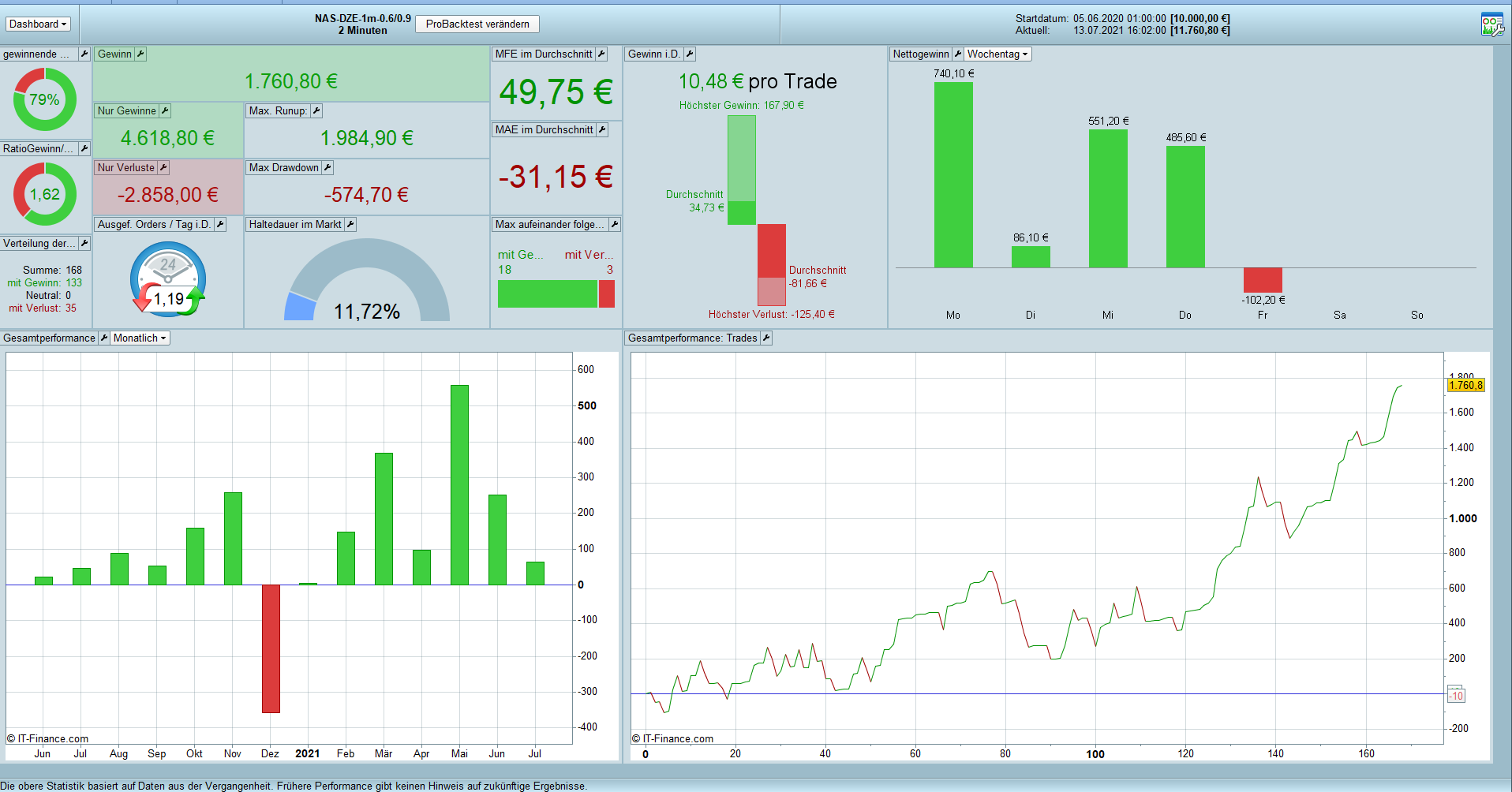Click the Startdatum 05.06.2020 line
The height and width of the screenshot is (792, 1512).
click(1123, 18)
